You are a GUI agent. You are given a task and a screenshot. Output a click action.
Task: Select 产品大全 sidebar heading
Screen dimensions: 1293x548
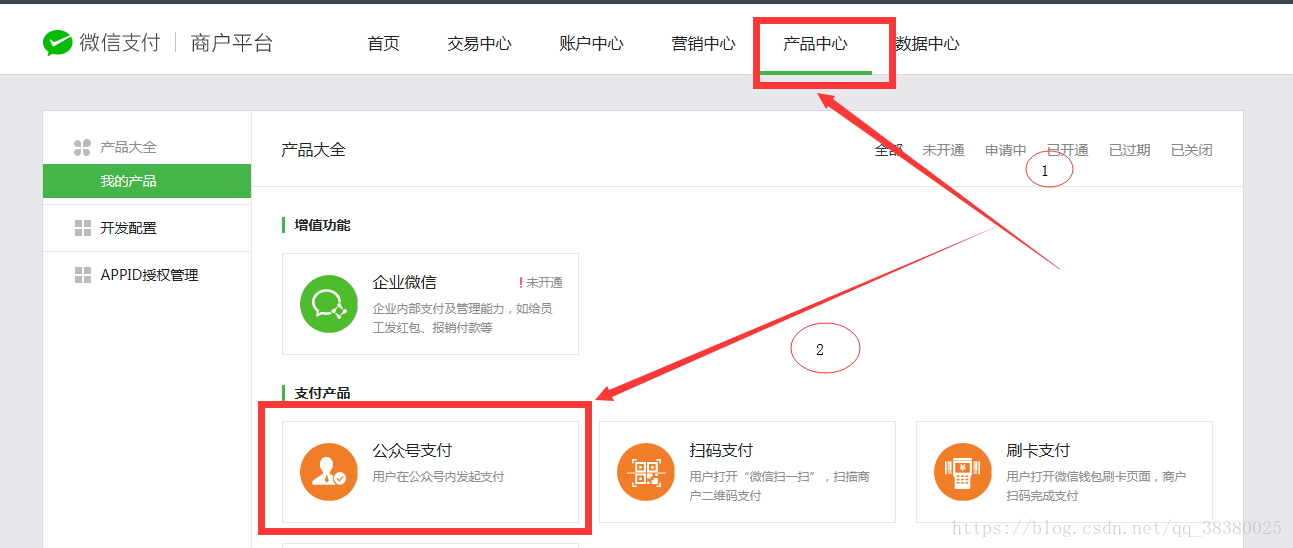[x=128, y=147]
